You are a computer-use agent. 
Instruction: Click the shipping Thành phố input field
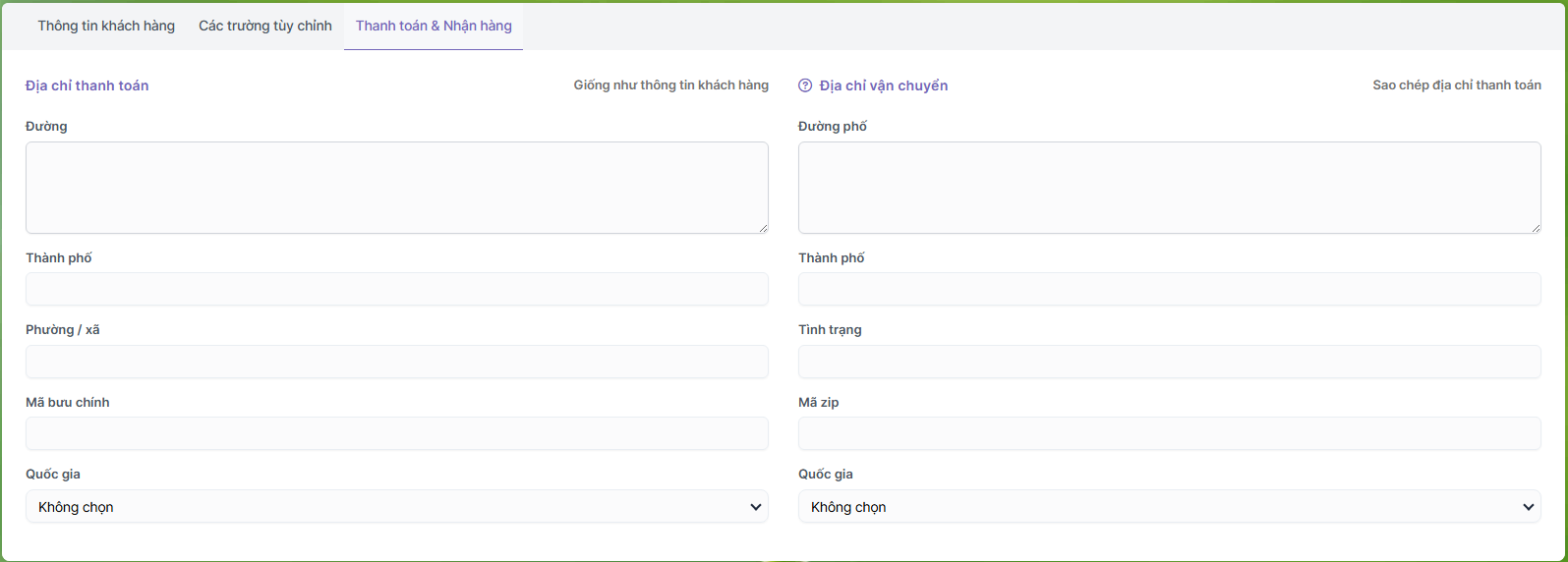pyautogui.click(x=1169, y=289)
